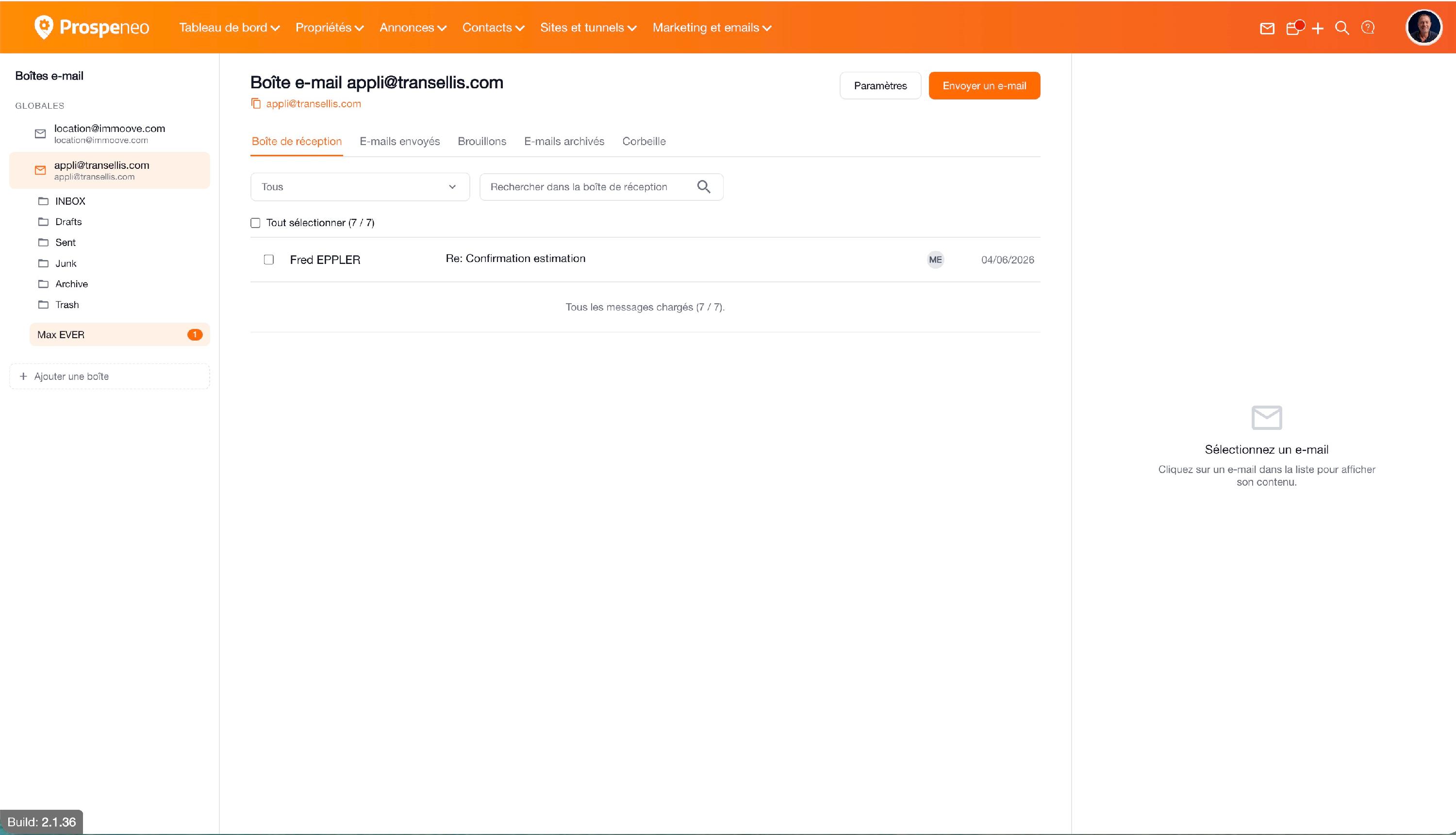Image resolution: width=1456 pixels, height=835 pixels.
Task: Open the mail icon in top bar
Action: (x=1267, y=28)
